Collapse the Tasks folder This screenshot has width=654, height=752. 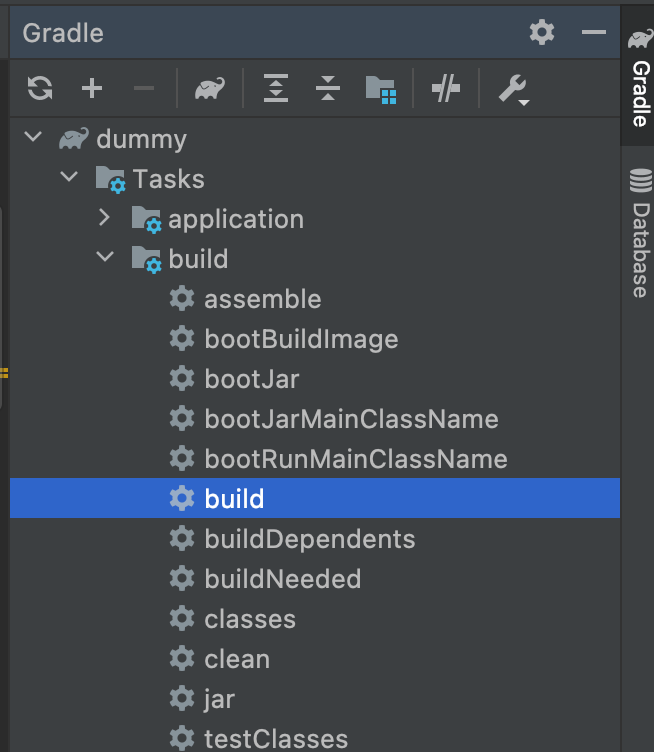coord(69,177)
